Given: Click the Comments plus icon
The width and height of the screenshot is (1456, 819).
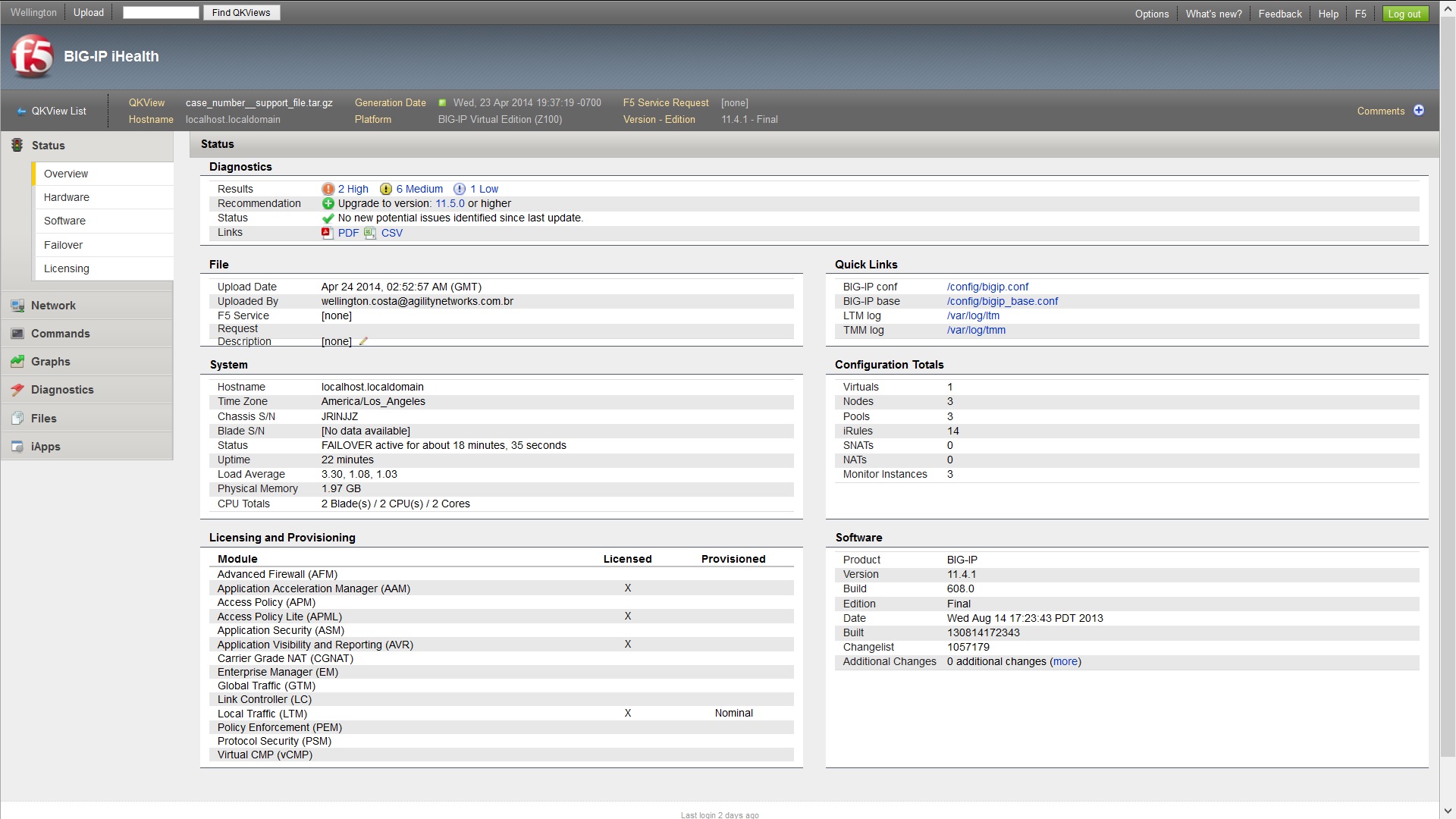Looking at the screenshot, I should [1419, 111].
